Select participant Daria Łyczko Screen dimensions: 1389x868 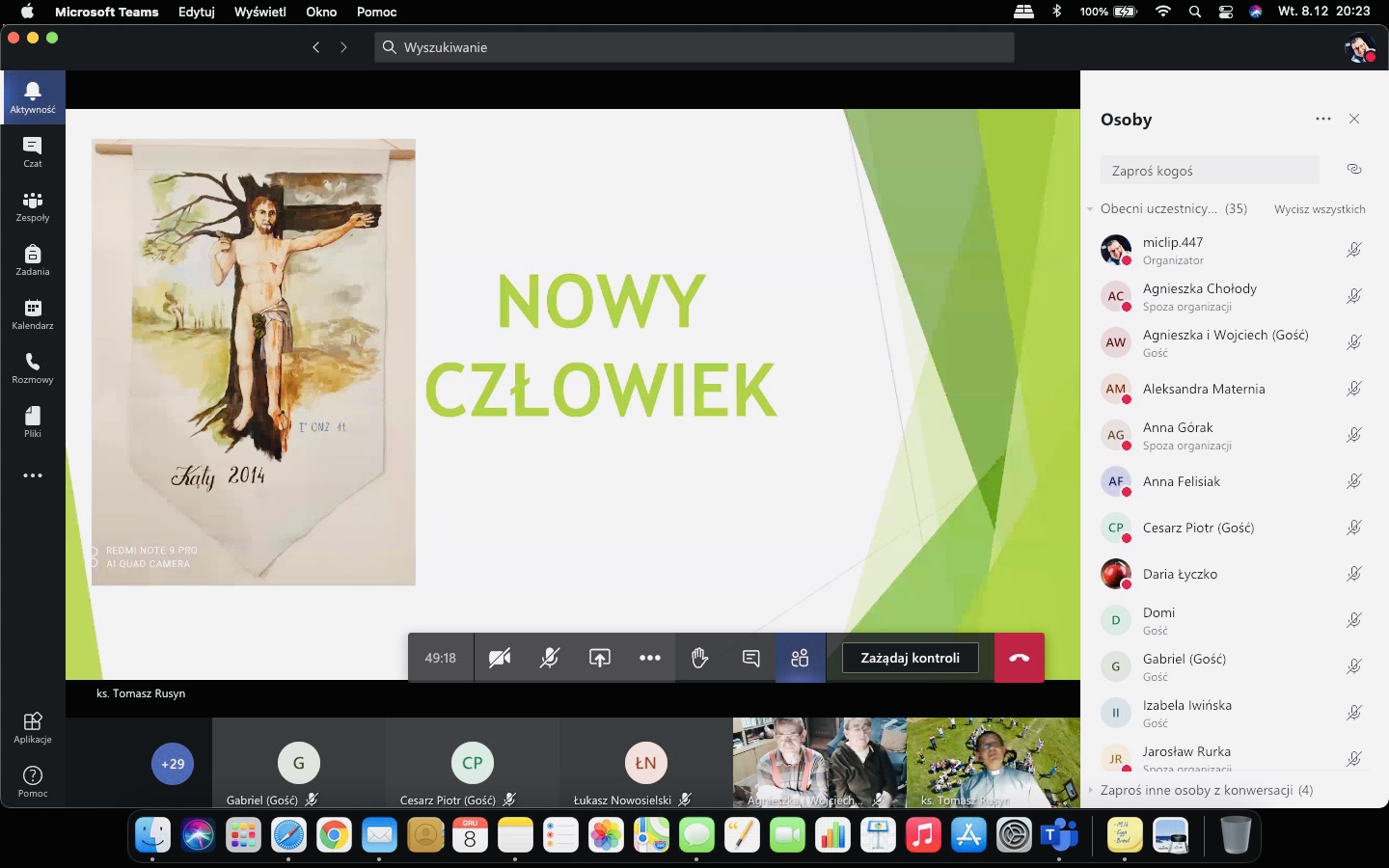click(x=1235, y=574)
